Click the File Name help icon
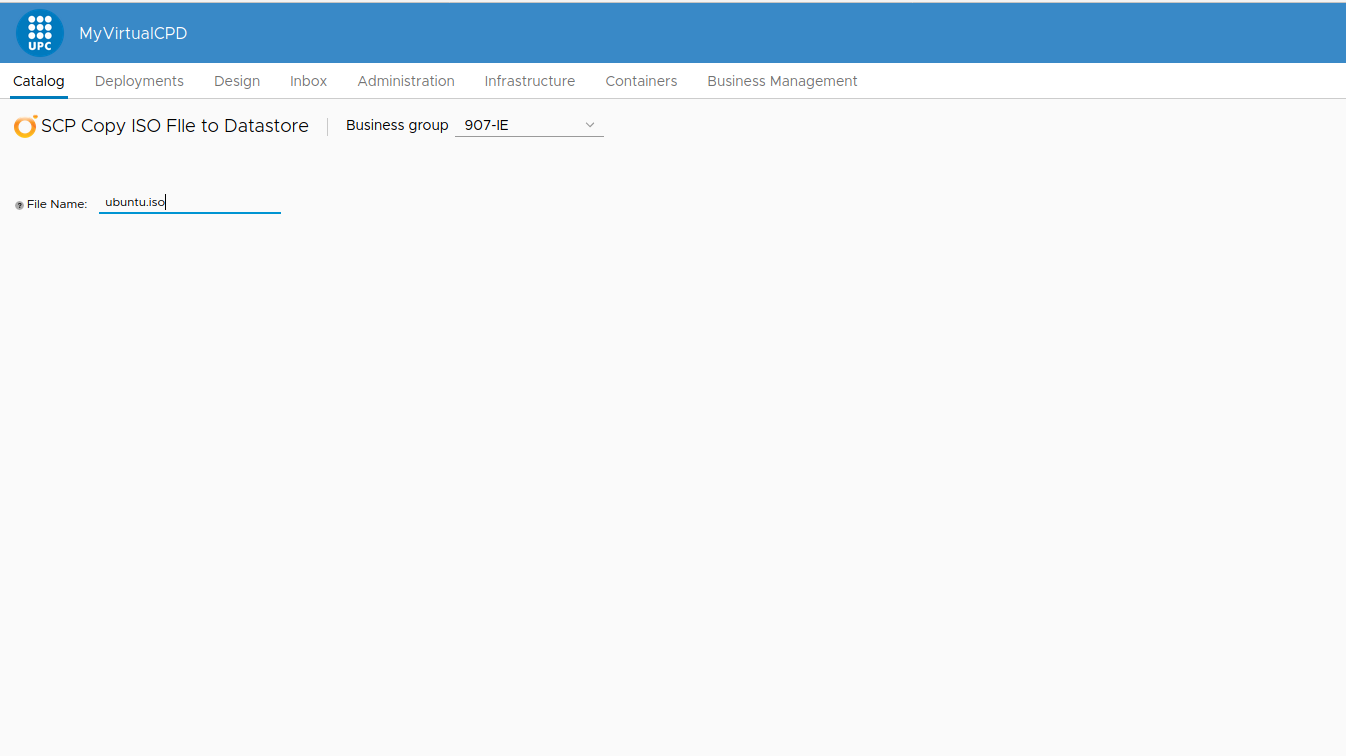The image size is (1346, 756). [19, 205]
